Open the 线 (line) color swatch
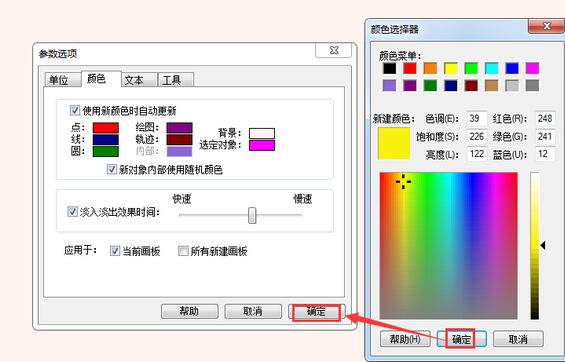Screen dimensions: 565x362 106,139
